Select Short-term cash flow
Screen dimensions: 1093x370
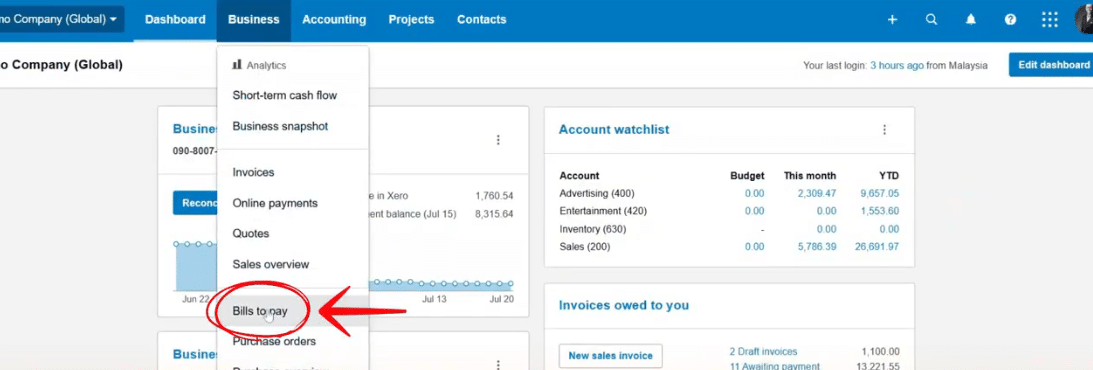[293, 95]
